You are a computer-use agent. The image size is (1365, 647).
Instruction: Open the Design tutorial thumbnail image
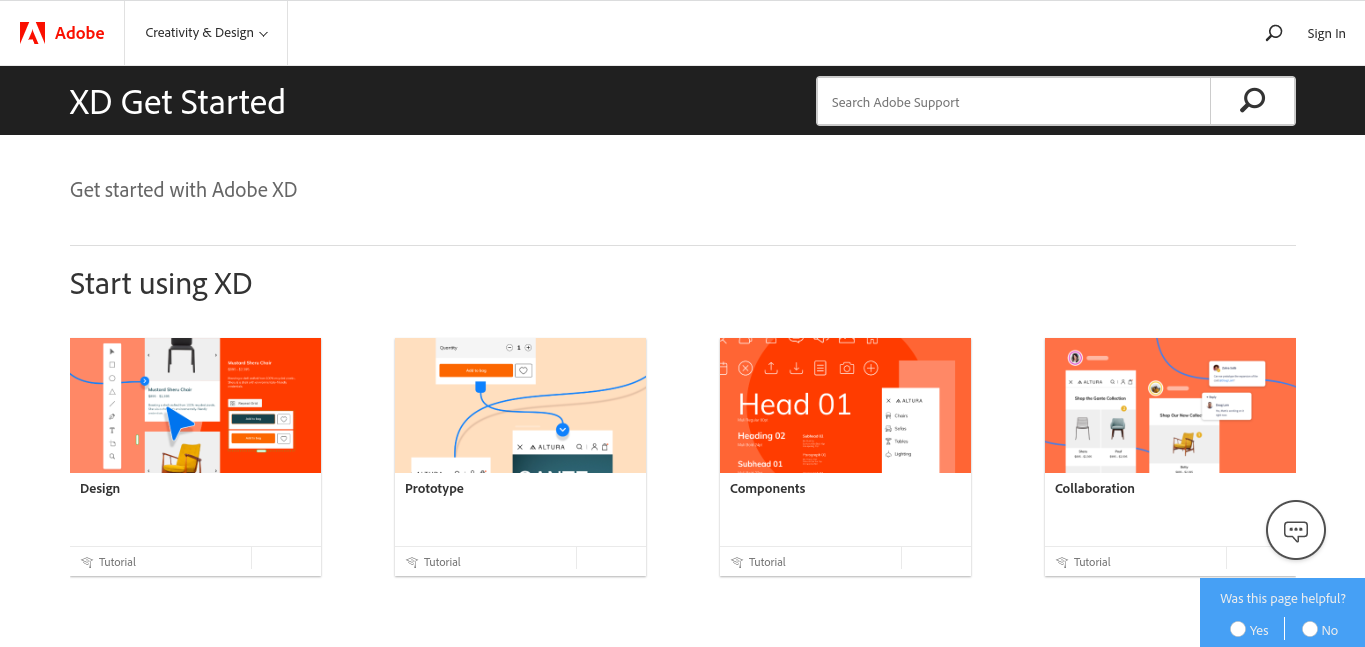pos(195,405)
